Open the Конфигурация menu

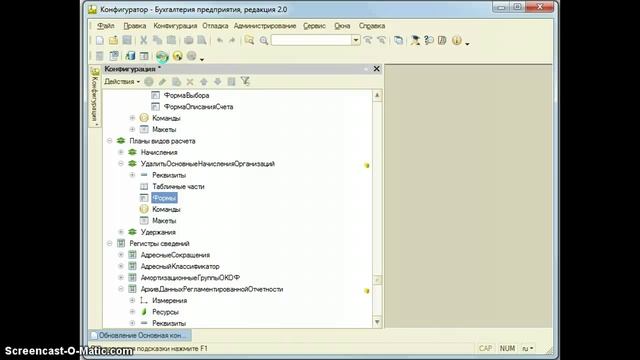tap(175, 26)
